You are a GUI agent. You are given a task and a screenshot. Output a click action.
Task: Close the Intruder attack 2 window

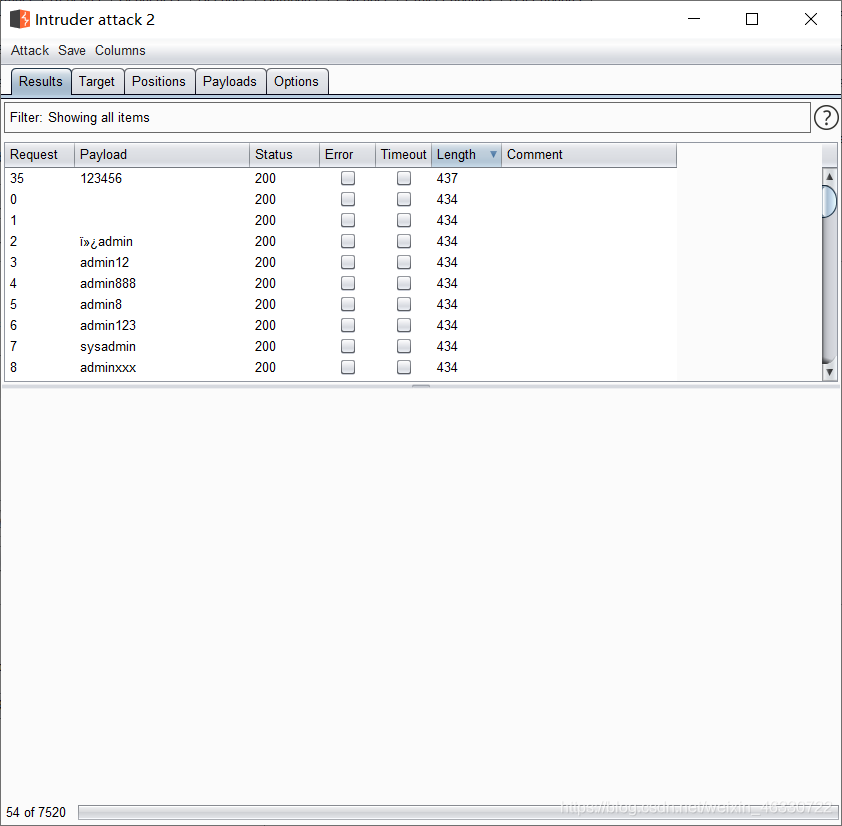(811, 19)
